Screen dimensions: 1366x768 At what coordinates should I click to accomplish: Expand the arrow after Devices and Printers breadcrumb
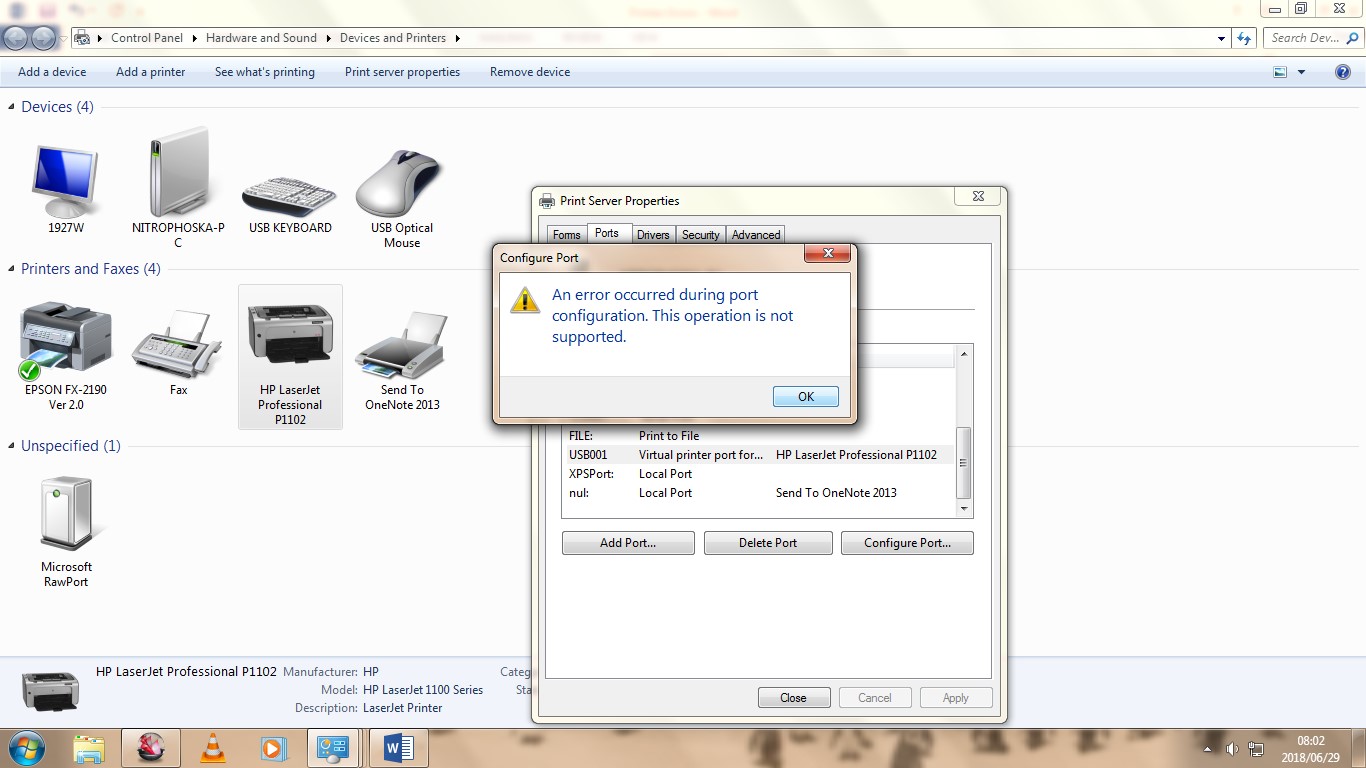coord(457,38)
